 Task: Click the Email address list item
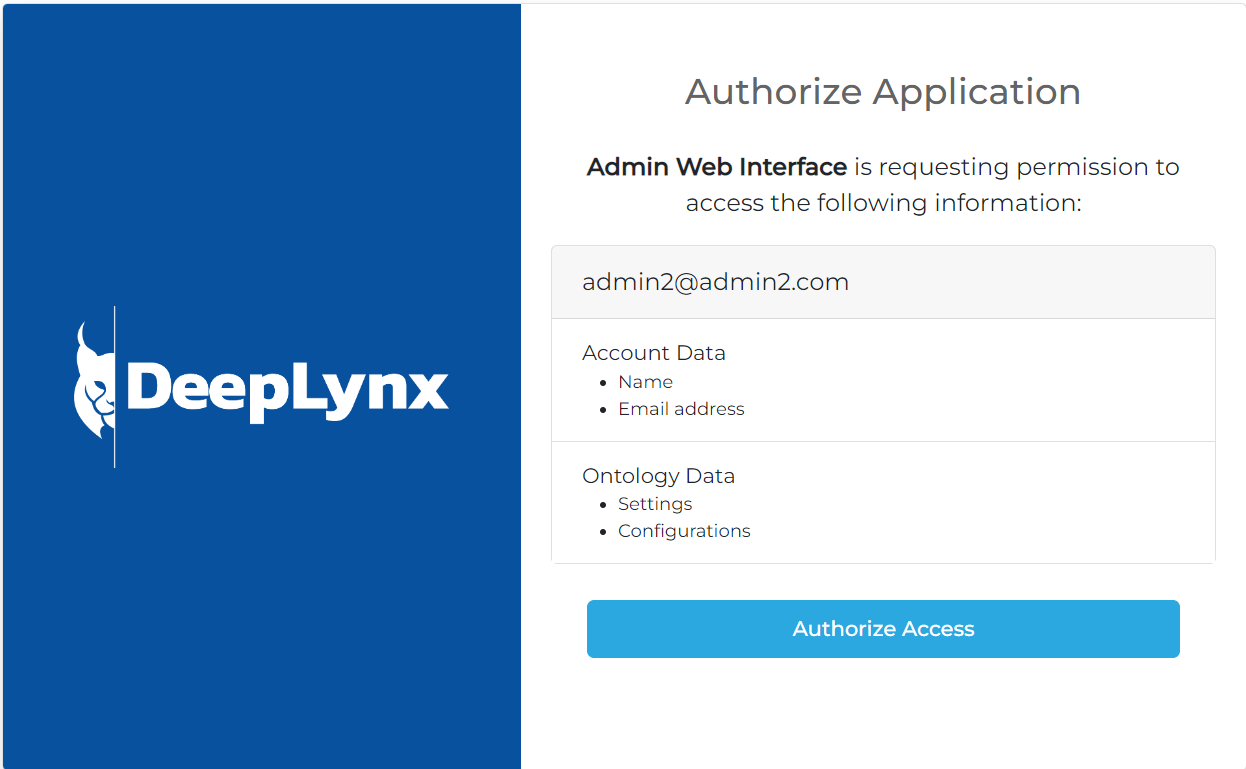681,409
